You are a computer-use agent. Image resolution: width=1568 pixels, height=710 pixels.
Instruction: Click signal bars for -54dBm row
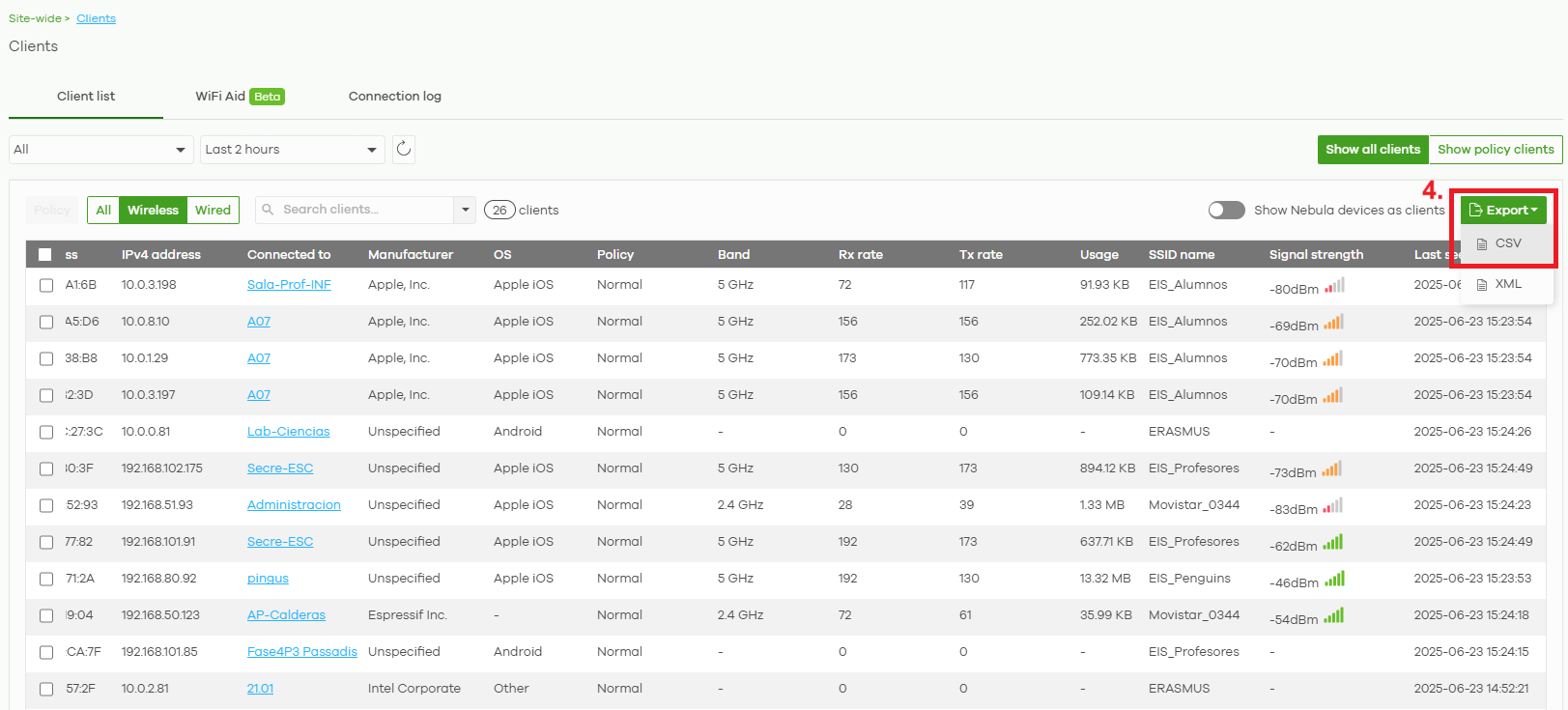[x=1334, y=616]
